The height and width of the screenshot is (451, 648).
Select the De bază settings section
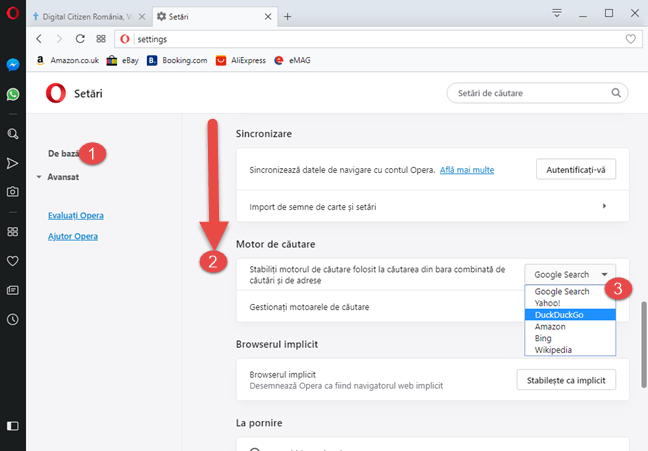64,154
